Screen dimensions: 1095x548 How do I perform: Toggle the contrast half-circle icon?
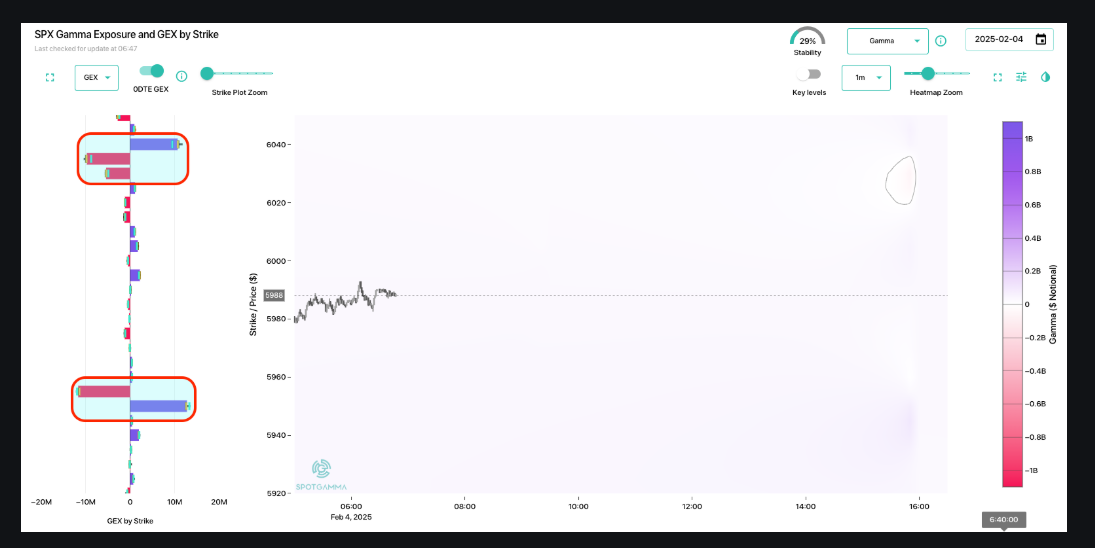[x=1045, y=77]
